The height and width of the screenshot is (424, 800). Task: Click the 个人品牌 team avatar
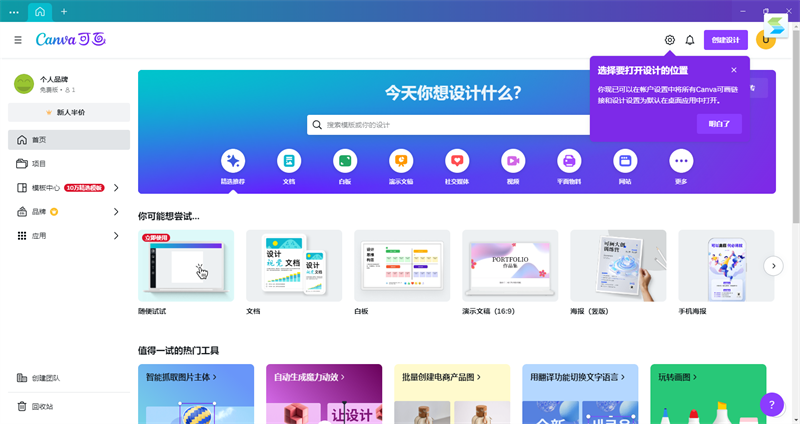(24, 84)
